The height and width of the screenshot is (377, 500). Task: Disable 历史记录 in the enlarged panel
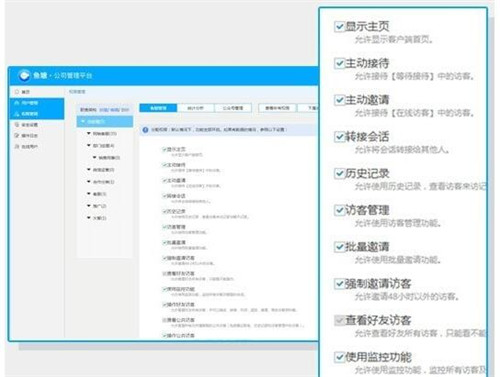coord(339,173)
